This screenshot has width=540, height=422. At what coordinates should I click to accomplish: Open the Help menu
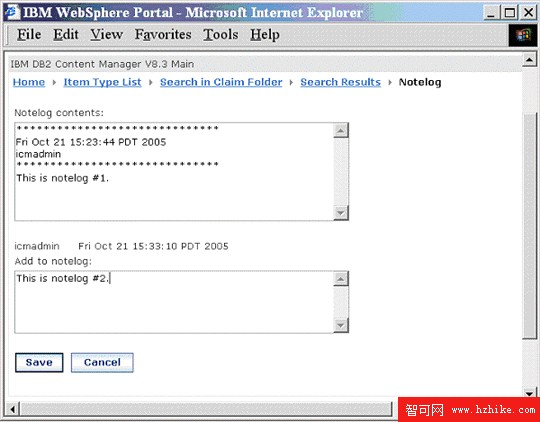coord(264,34)
